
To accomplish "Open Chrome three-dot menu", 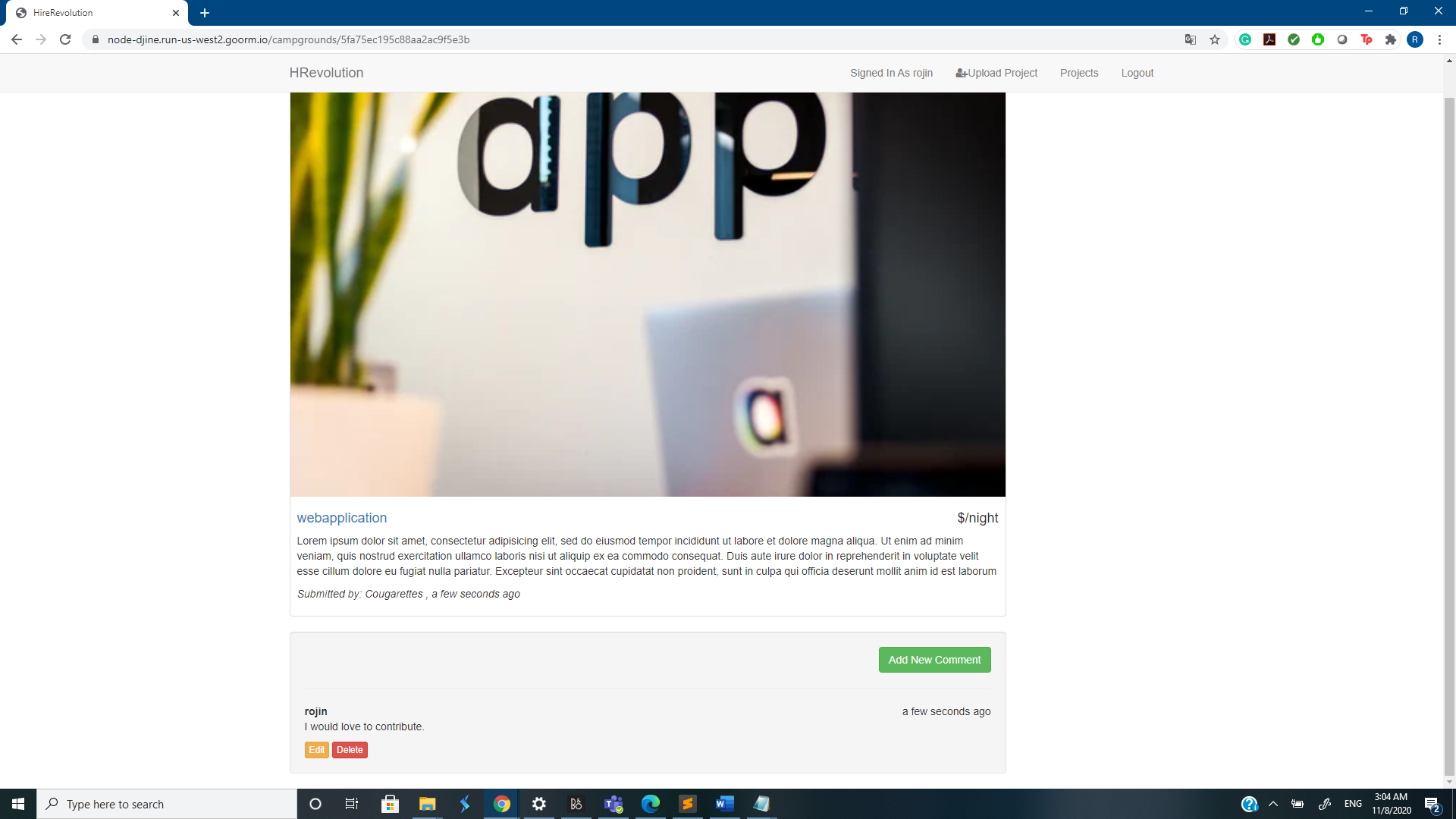I will click(1439, 39).
